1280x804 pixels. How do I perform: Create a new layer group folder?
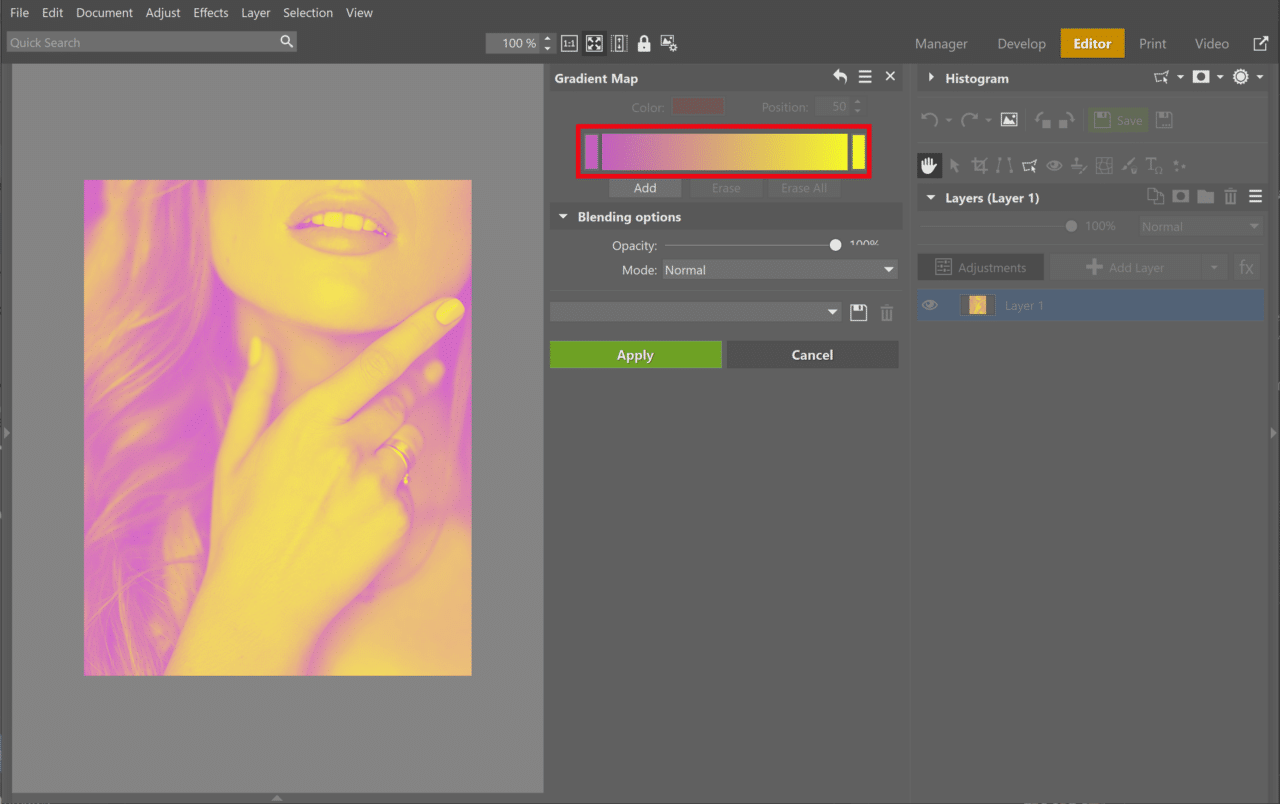coord(1204,196)
